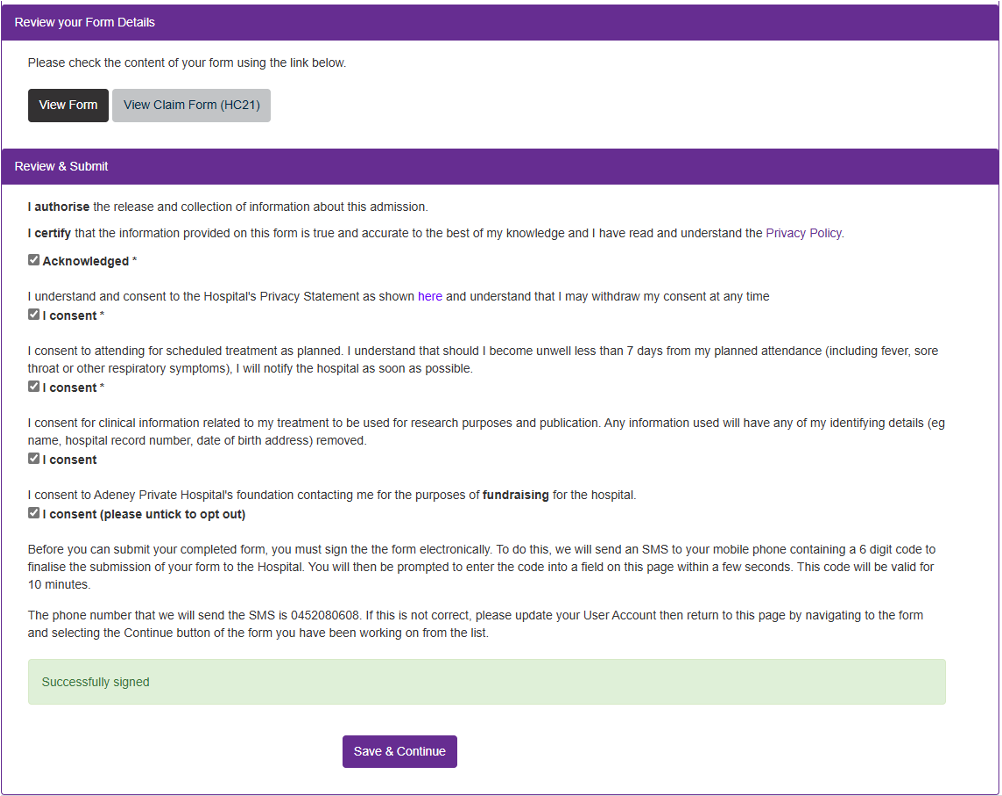The width and height of the screenshot is (1002, 796).
Task: Click the 'Successfully signed' green banner
Action: pyautogui.click(x=486, y=682)
